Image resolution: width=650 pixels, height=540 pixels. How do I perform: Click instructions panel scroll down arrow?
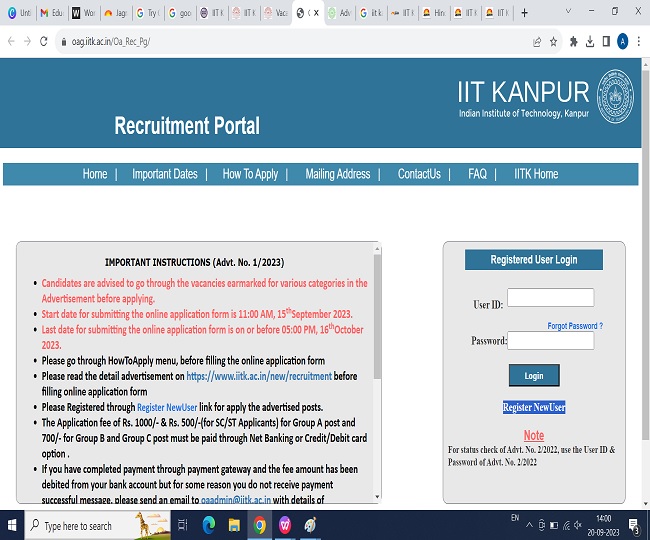[377, 496]
